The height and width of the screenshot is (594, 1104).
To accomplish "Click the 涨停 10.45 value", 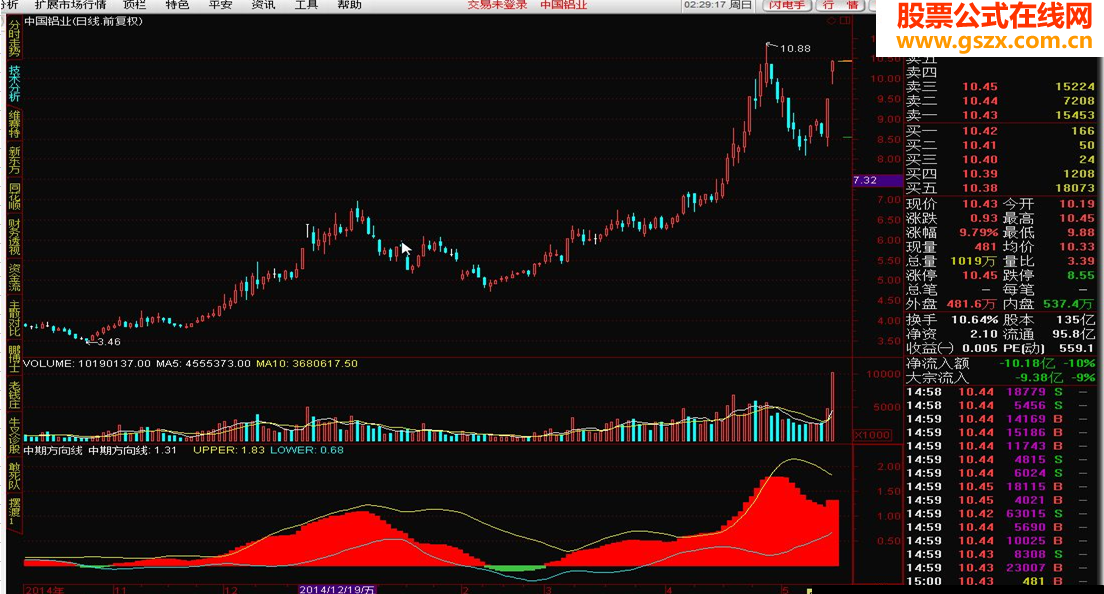I will (979, 275).
